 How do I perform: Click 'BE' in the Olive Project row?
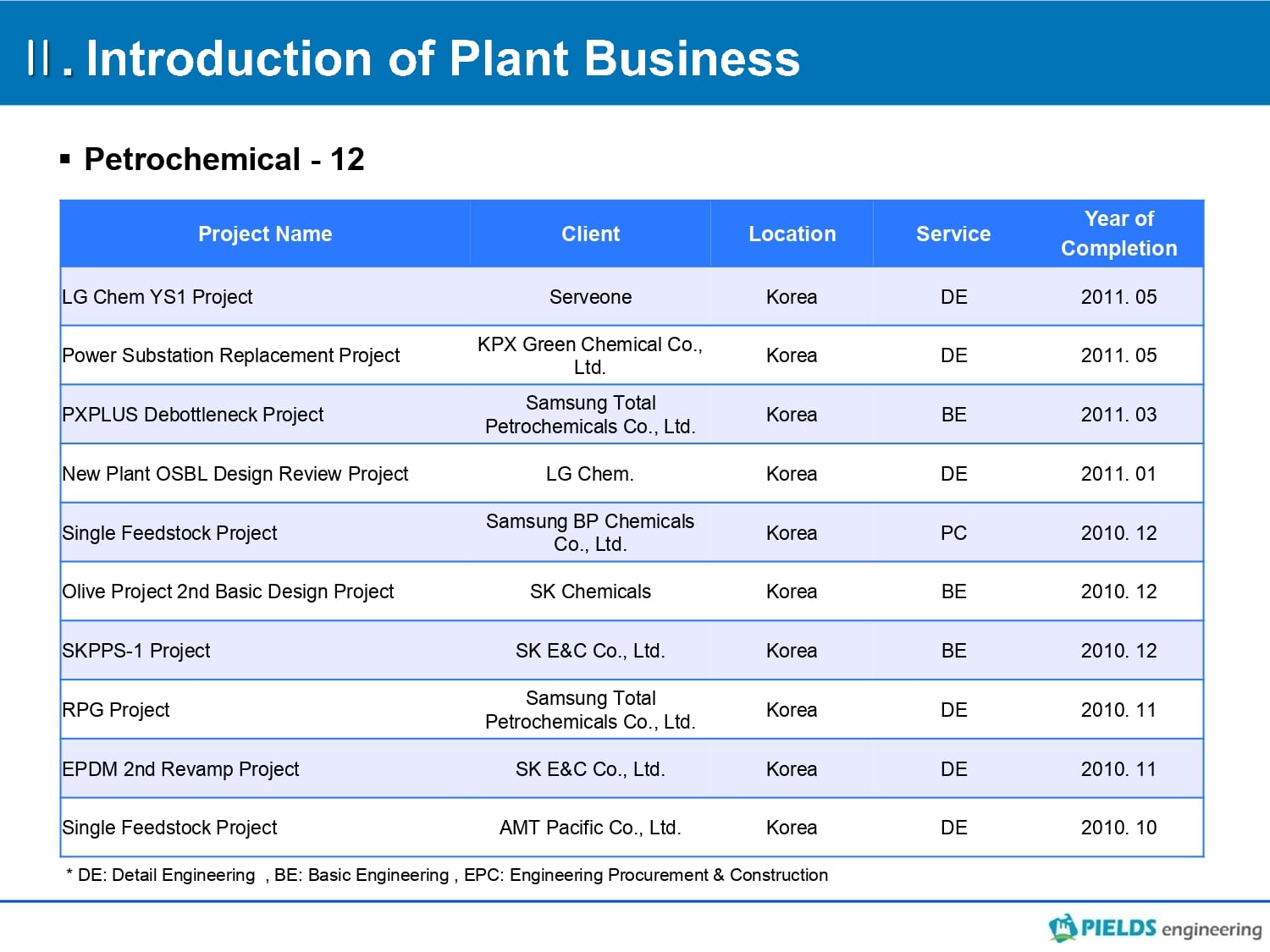pos(953,592)
